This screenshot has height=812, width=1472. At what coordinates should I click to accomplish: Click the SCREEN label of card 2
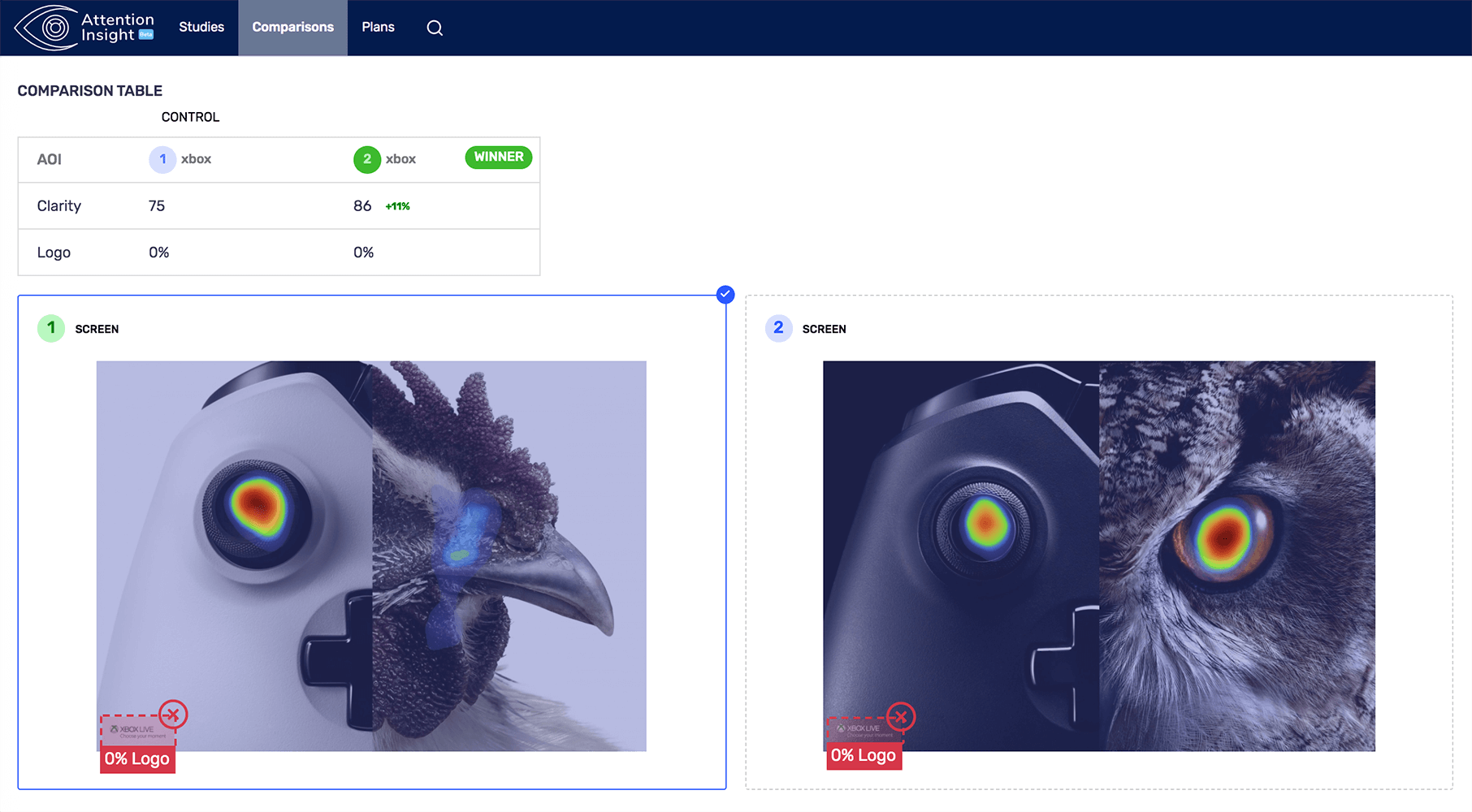824,329
